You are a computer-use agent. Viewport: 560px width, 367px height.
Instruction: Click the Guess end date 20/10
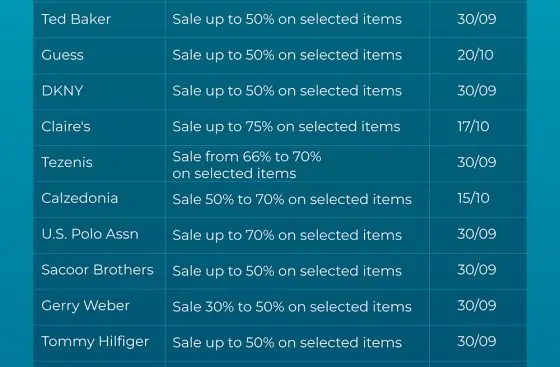tap(475, 55)
